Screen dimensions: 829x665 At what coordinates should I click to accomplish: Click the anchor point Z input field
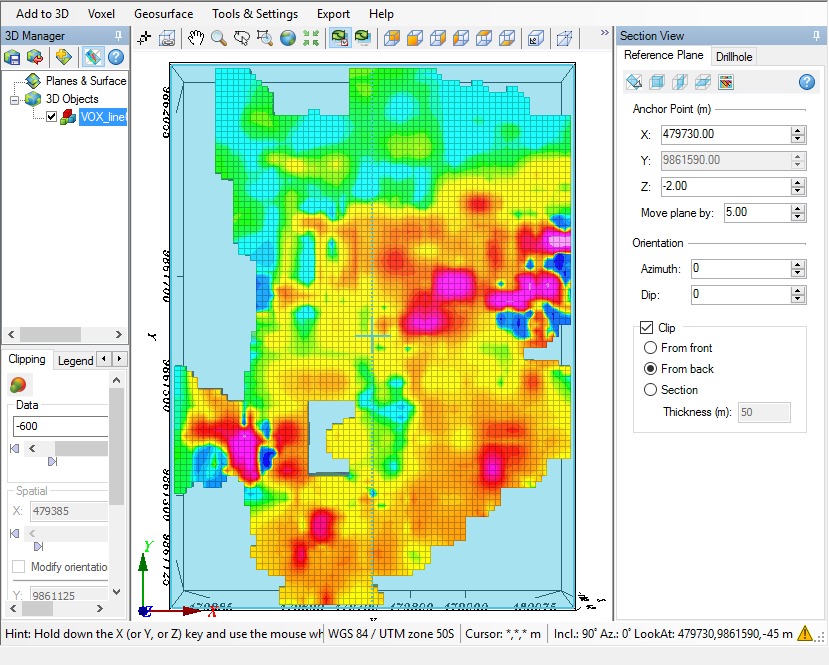coord(724,186)
